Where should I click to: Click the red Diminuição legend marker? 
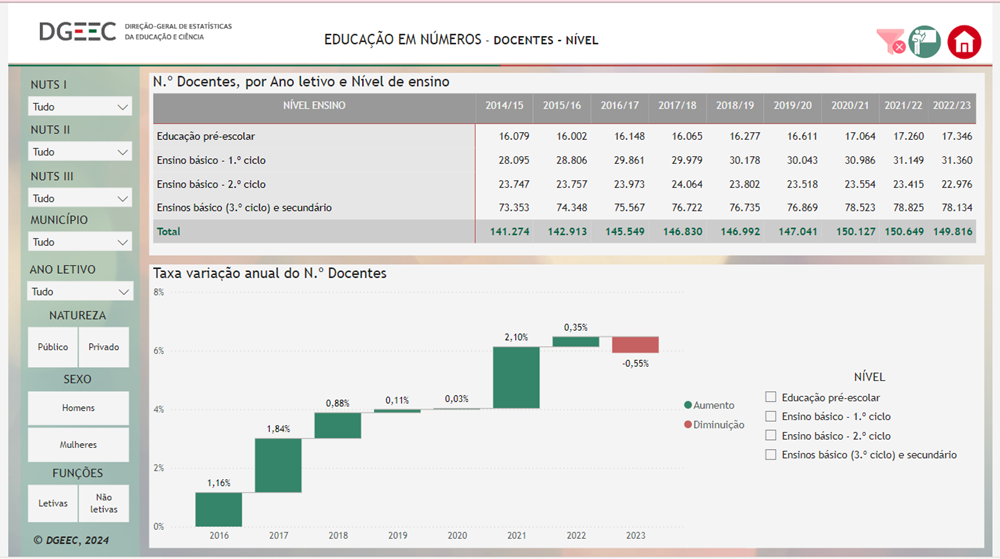click(689, 424)
